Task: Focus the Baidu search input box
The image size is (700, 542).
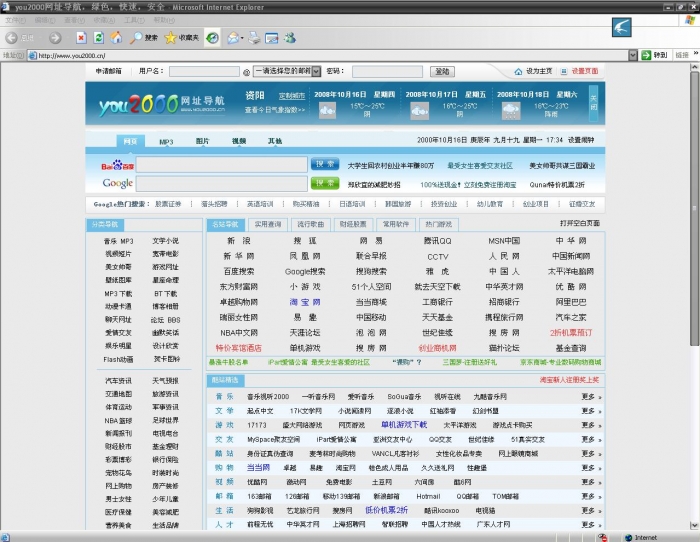Action: [221, 164]
